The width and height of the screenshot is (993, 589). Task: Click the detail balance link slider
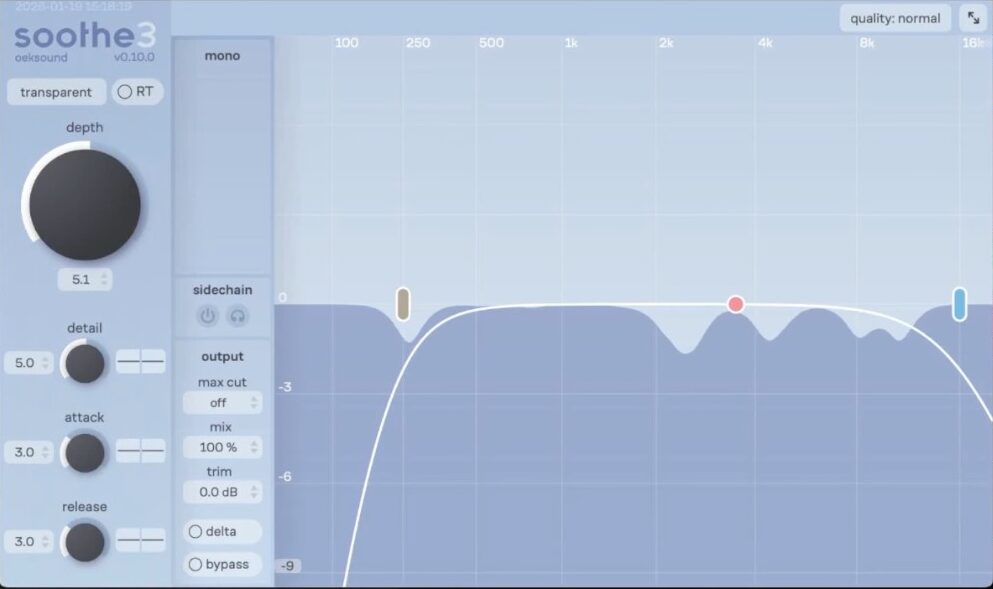pyautogui.click(x=141, y=361)
